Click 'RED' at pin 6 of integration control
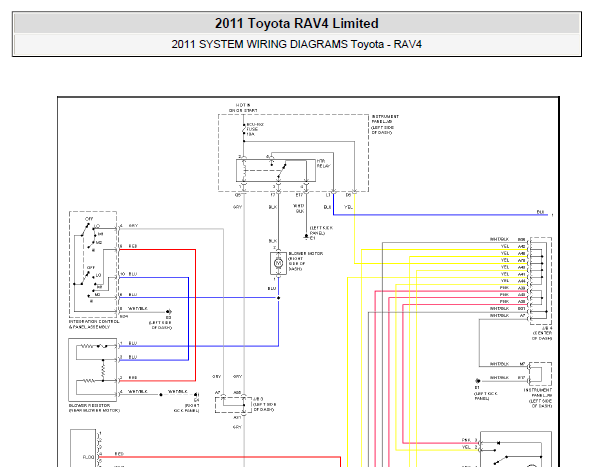This screenshot has height=467, width=603. [x=133, y=246]
